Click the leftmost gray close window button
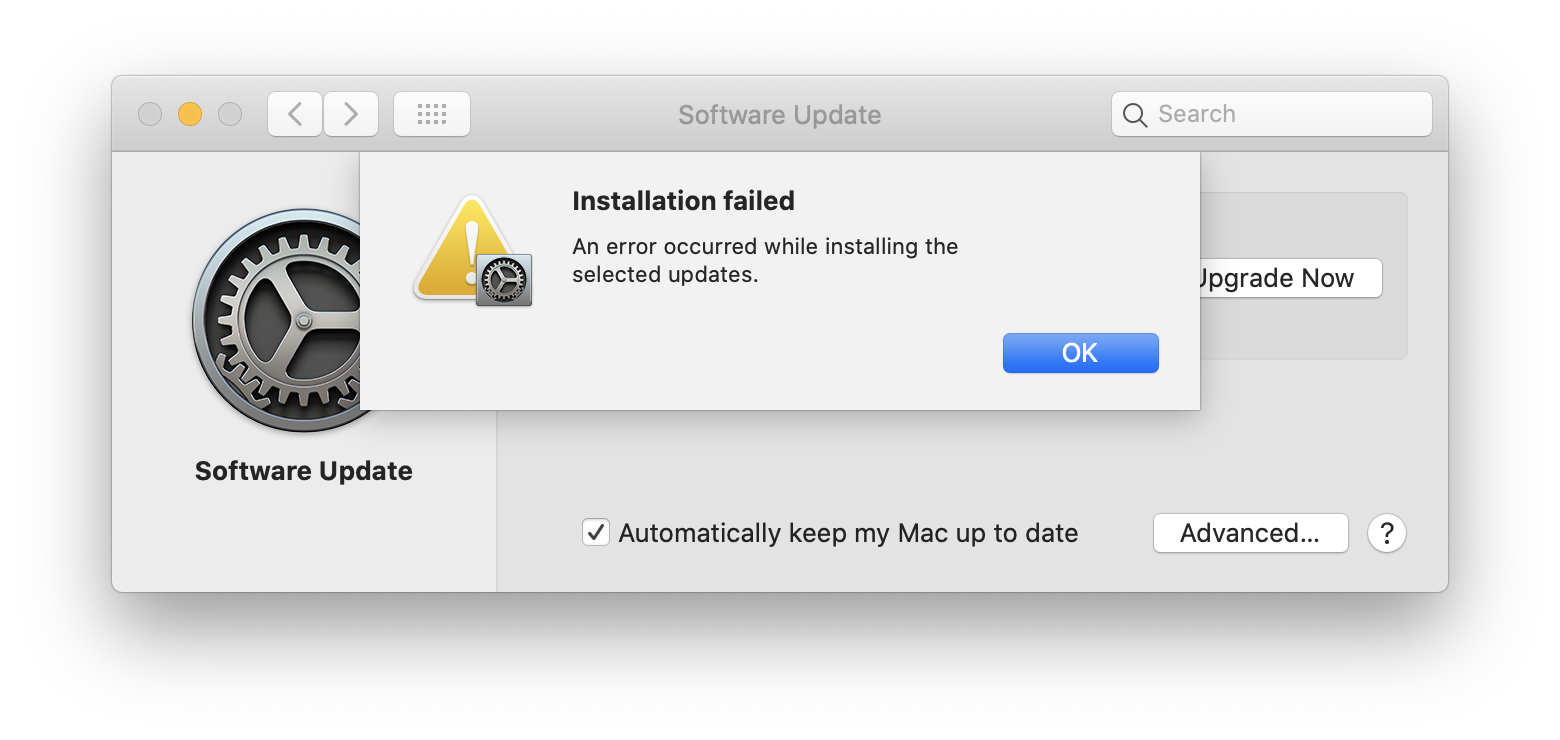This screenshot has width=1560, height=740. [x=150, y=114]
